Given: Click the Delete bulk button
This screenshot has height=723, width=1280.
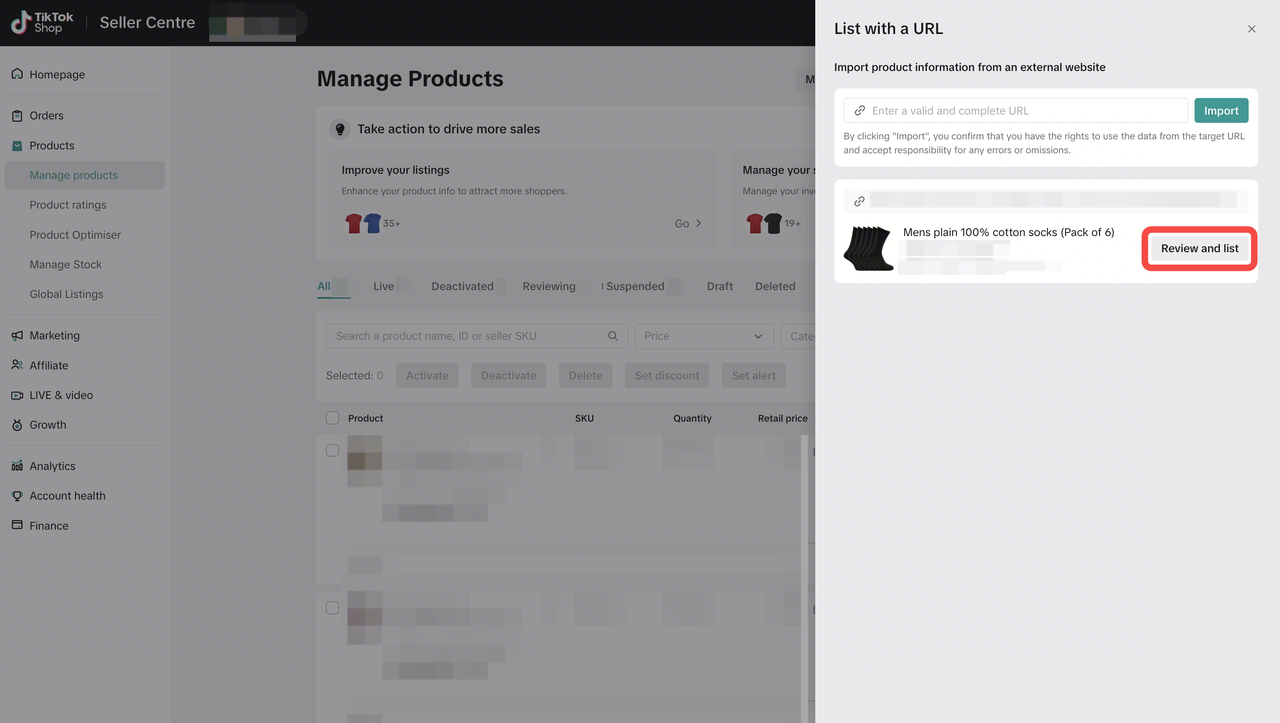Looking at the screenshot, I should (585, 376).
